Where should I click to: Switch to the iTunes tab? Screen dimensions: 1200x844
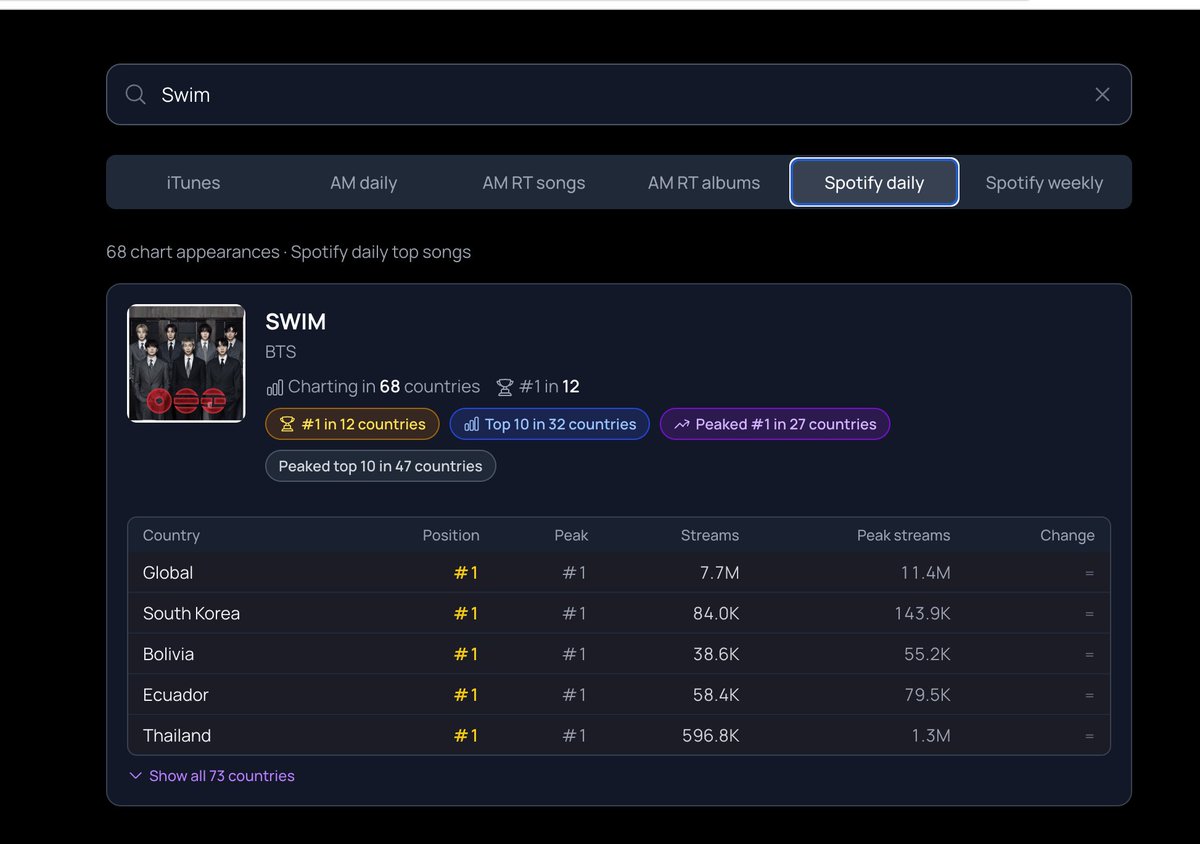coord(194,183)
